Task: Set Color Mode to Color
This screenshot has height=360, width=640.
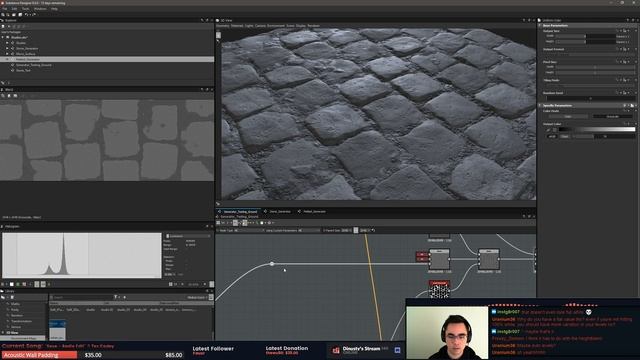Action: tap(568, 116)
